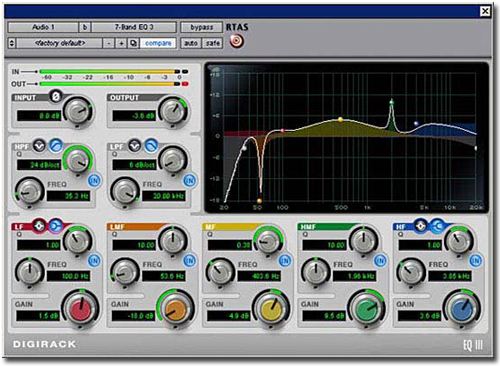
Task: Open the insert position b selector
Action: point(85,27)
